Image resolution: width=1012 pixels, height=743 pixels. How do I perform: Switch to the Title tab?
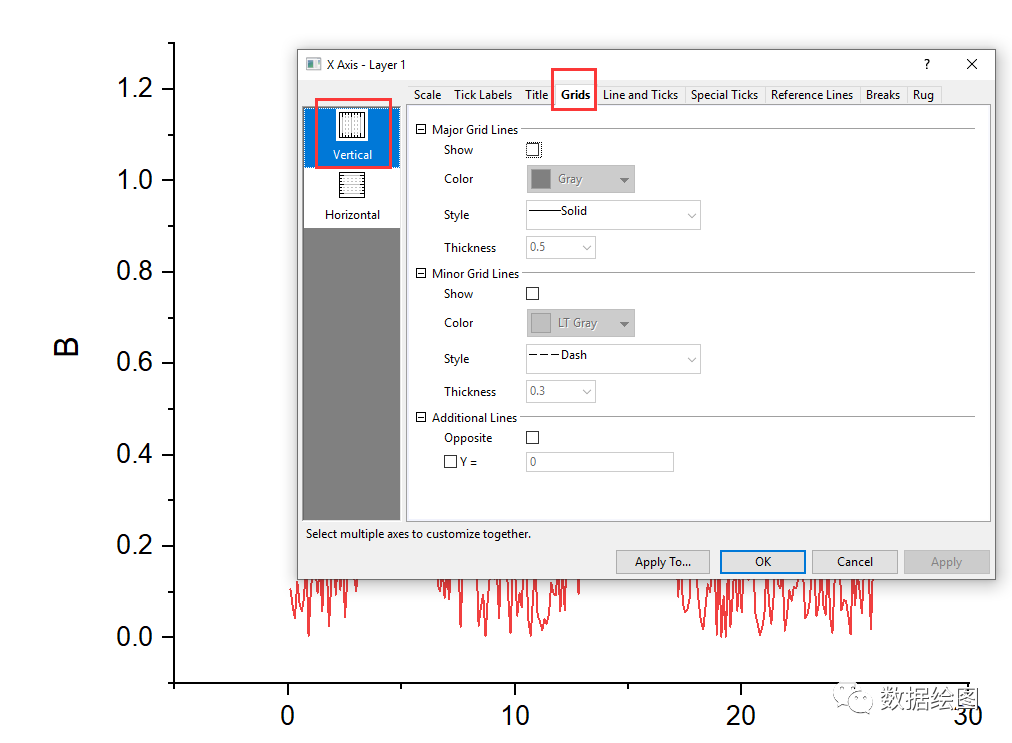pos(536,95)
